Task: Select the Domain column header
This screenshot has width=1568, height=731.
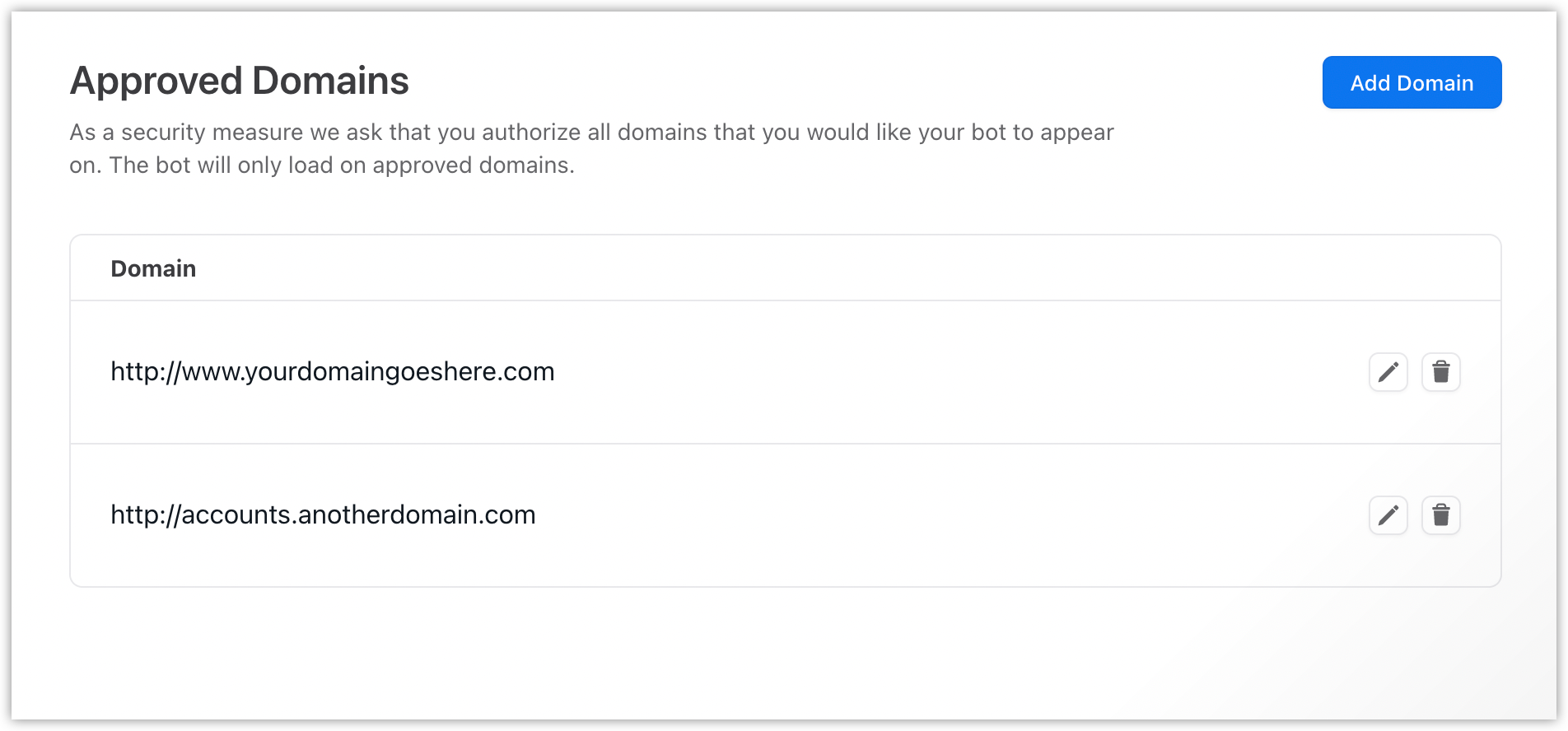Action: 153,268
